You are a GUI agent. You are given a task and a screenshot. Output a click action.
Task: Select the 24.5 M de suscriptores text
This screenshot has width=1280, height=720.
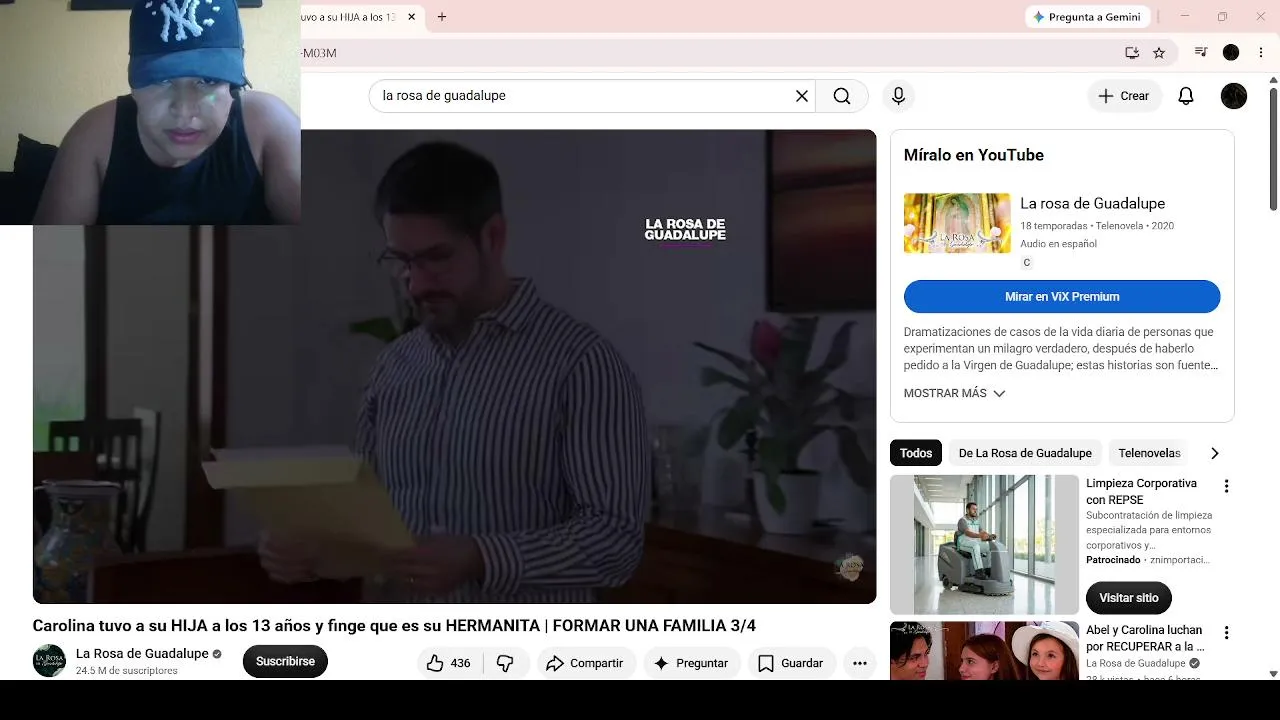coord(127,671)
